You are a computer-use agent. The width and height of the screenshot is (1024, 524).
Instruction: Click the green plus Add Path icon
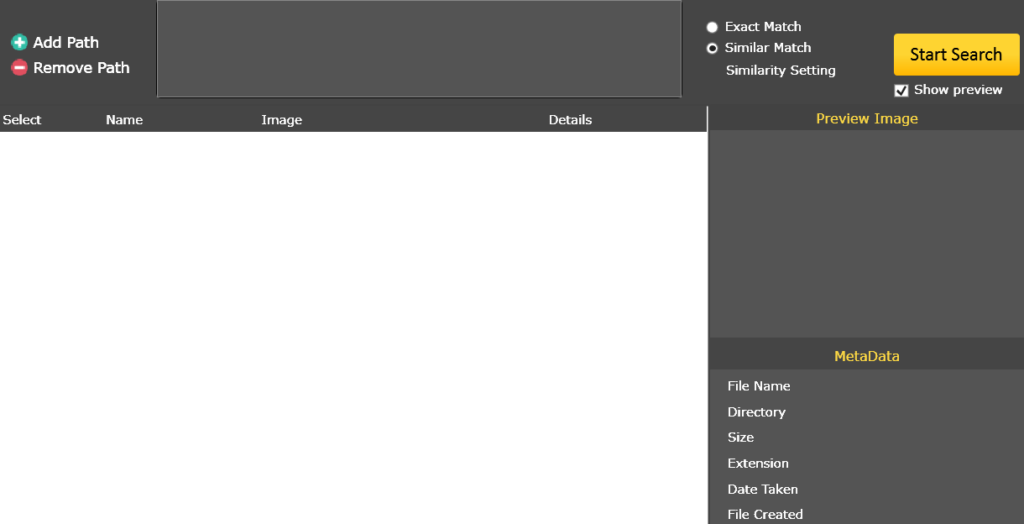(20, 43)
